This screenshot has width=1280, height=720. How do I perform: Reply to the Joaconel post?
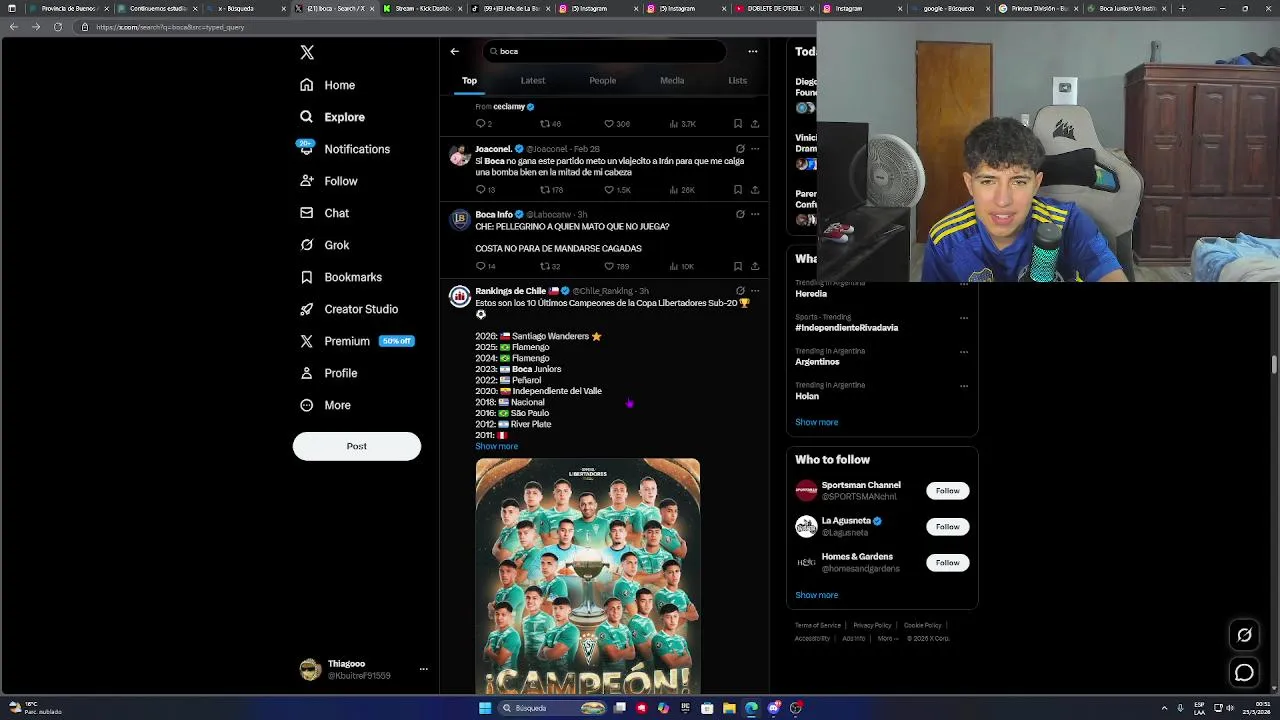[x=485, y=190]
